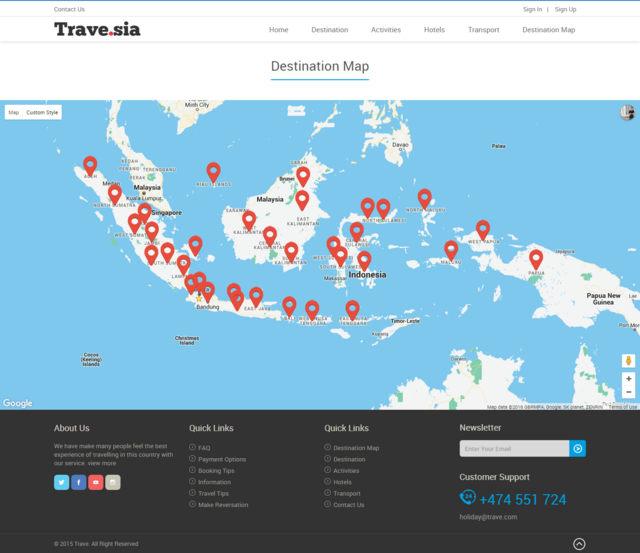This screenshot has height=553, width=640.
Task: Open the Transport menu item
Action: click(x=484, y=30)
